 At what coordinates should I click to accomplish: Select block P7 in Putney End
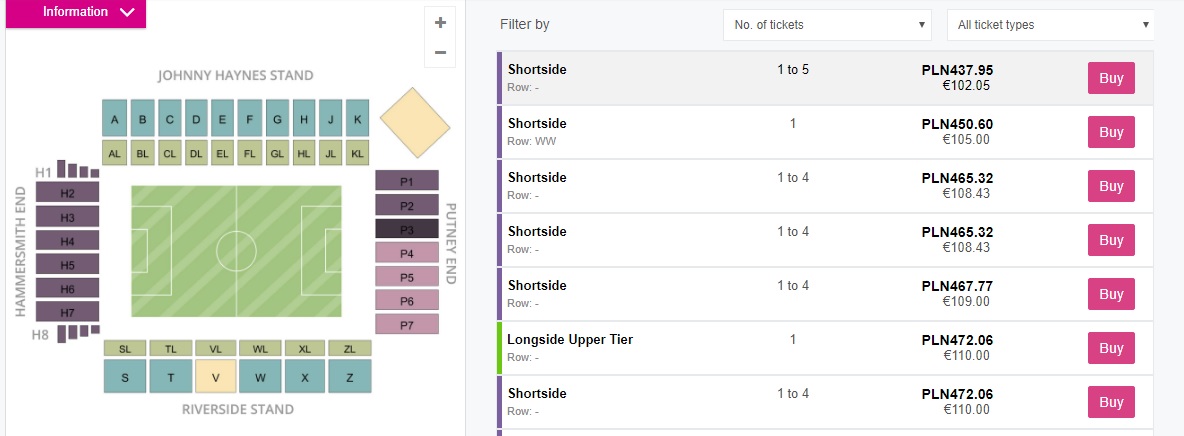(406, 325)
